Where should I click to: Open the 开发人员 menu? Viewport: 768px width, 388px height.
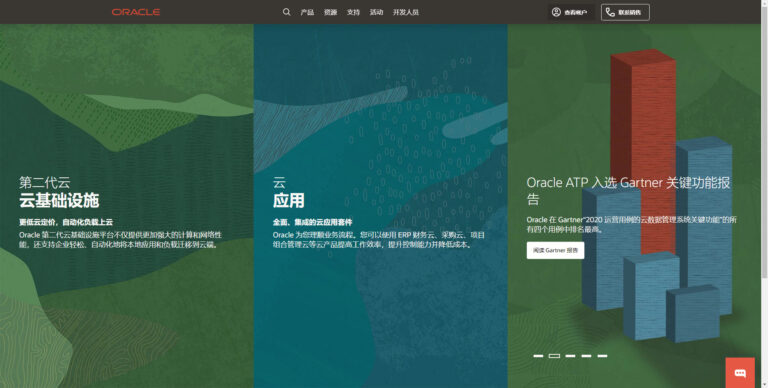coord(406,12)
